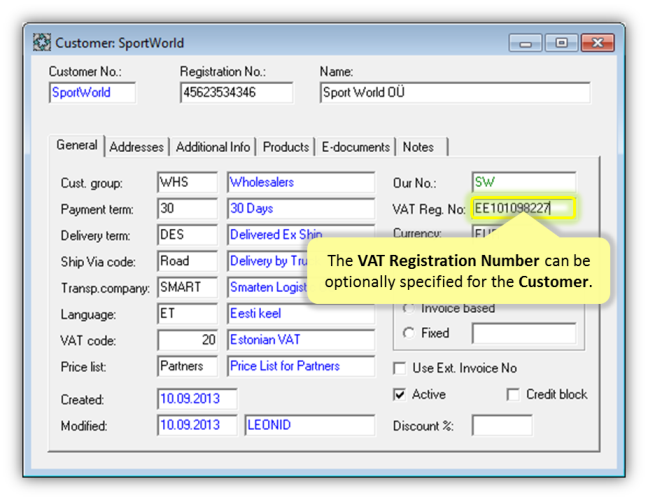Click the Created date field
This screenshot has height=500, width=648.
click(197, 399)
